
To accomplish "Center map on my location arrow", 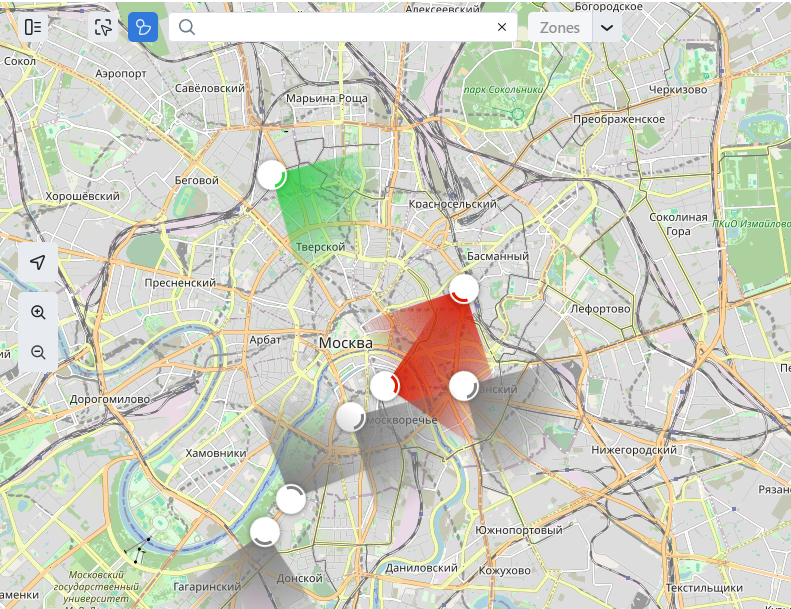I will pos(38,263).
